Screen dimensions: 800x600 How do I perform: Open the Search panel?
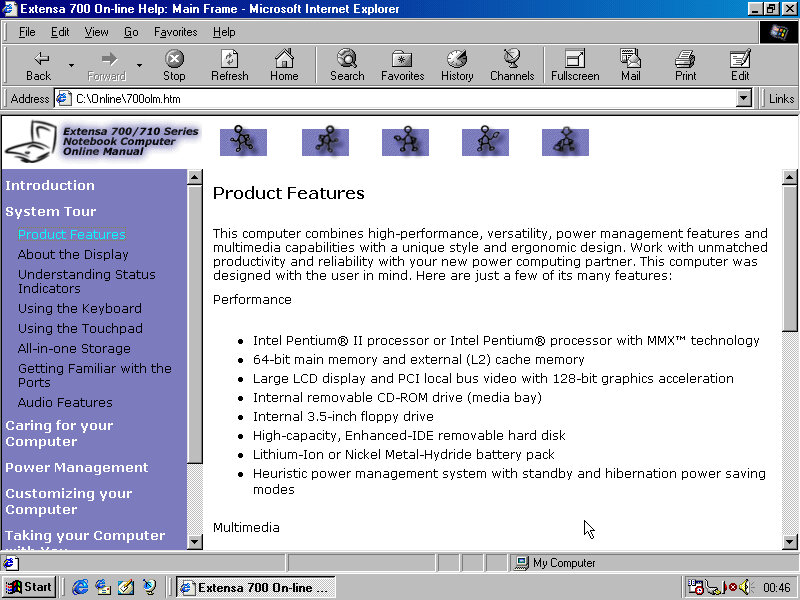pyautogui.click(x=346, y=65)
